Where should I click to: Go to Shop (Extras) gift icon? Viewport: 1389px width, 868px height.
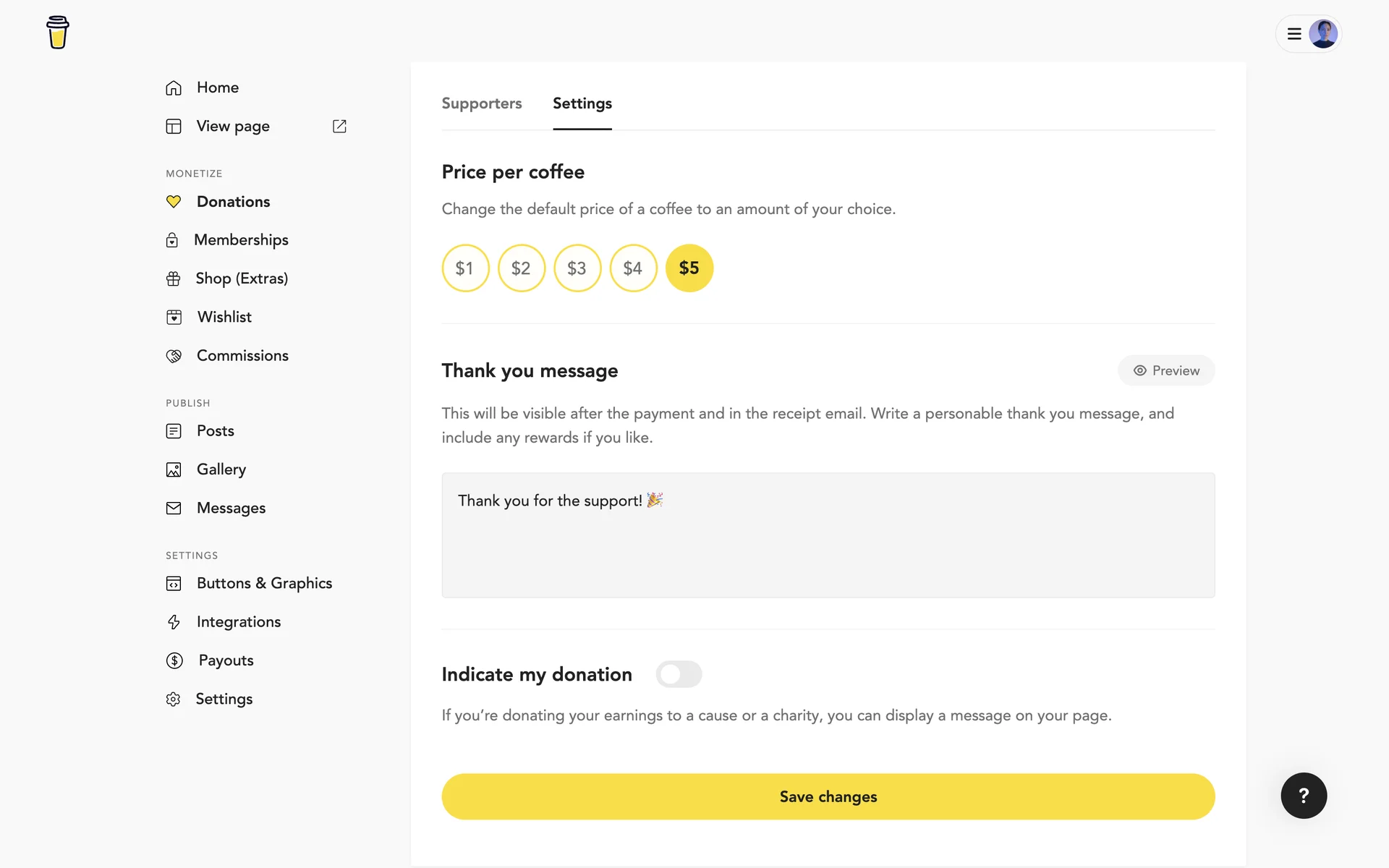coord(173,278)
